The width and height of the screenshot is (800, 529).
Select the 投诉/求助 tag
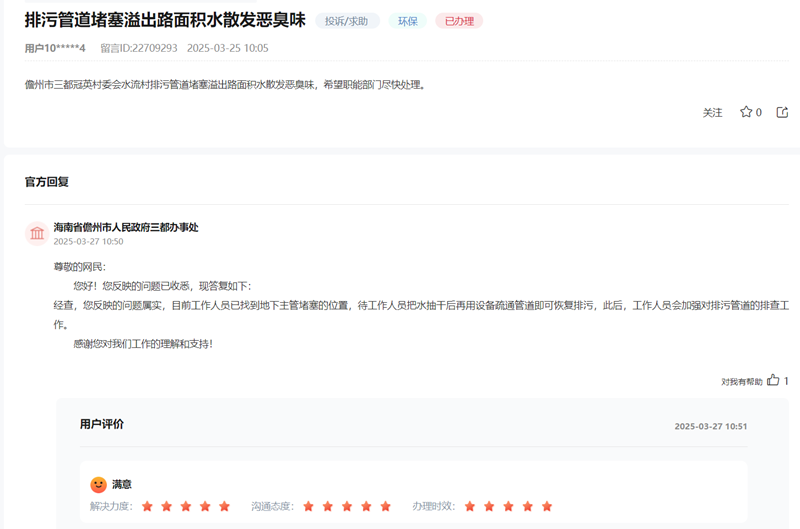347,21
